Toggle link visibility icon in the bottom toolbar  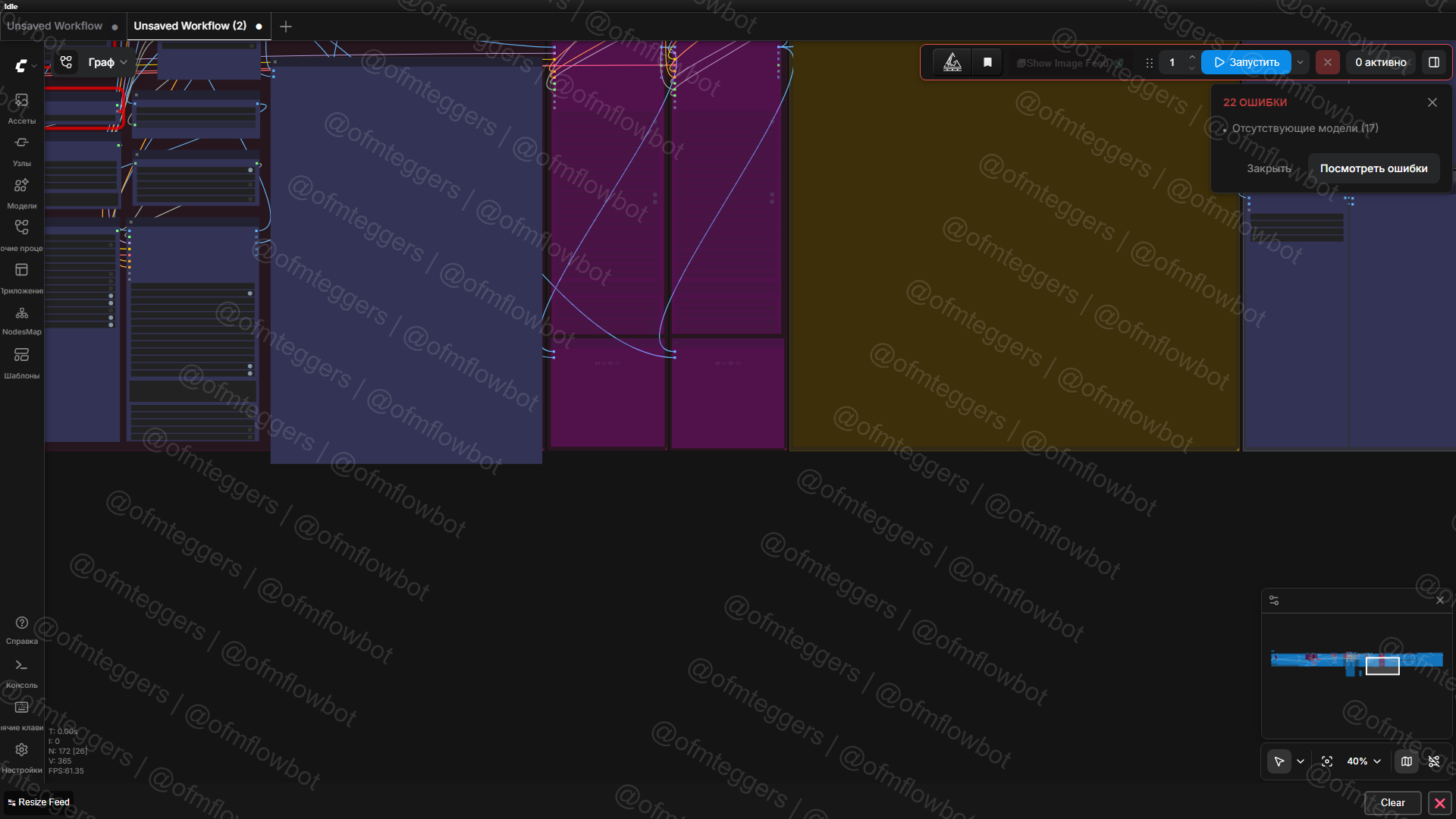(1434, 761)
